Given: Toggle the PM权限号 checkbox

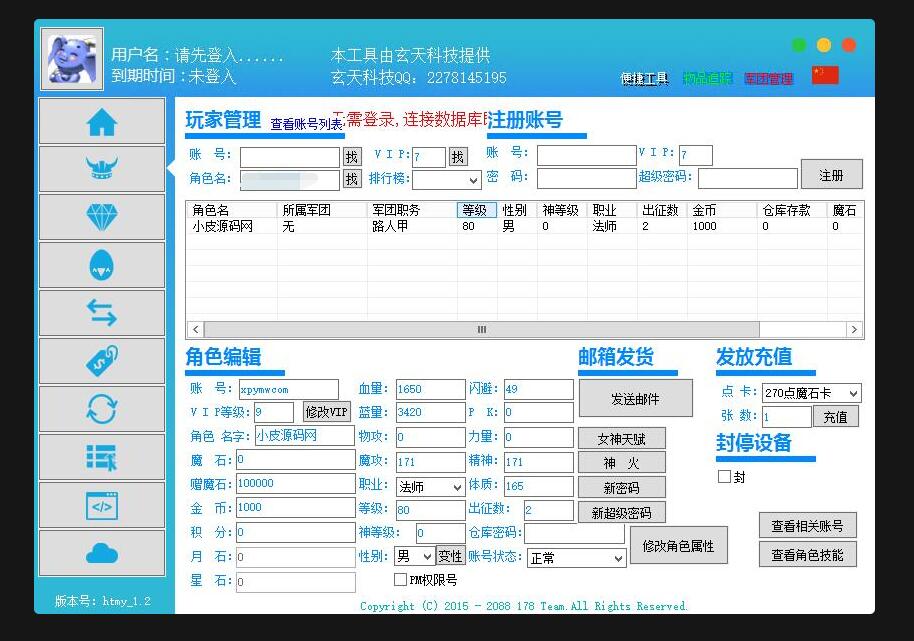Looking at the screenshot, I should tap(400, 579).
